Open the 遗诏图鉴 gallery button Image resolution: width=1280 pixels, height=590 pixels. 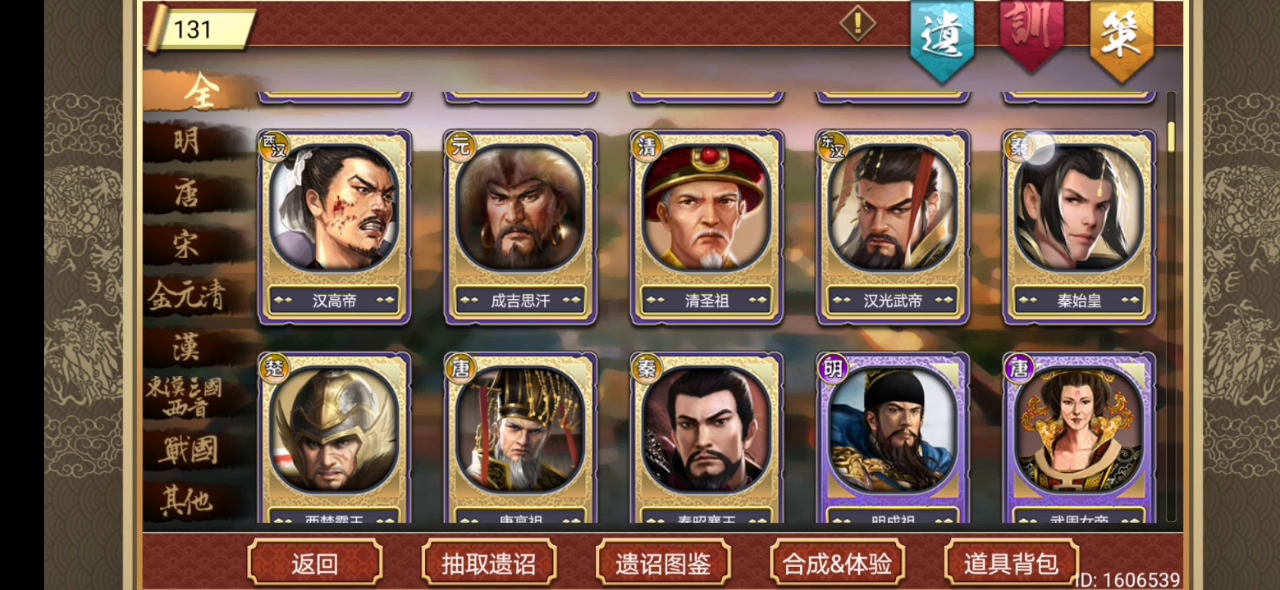pos(663,563)
